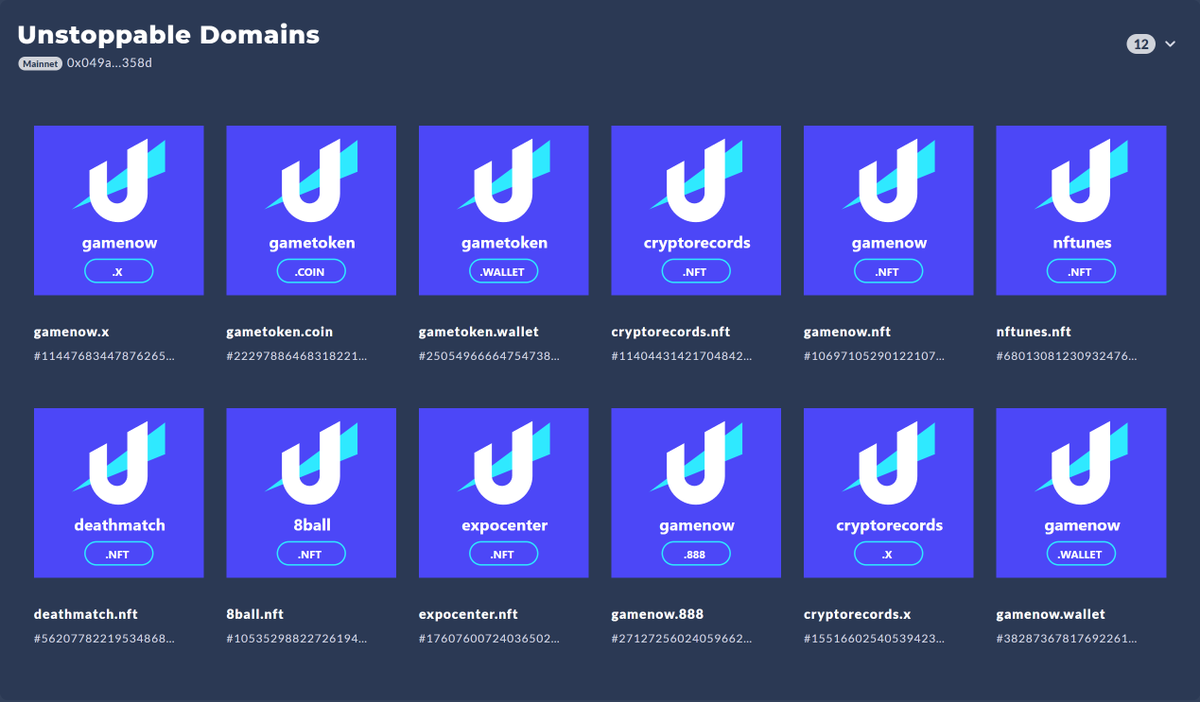Click token ID #10535298822726194...
This screenshot has width=1200, height=702.
[297, 638]
